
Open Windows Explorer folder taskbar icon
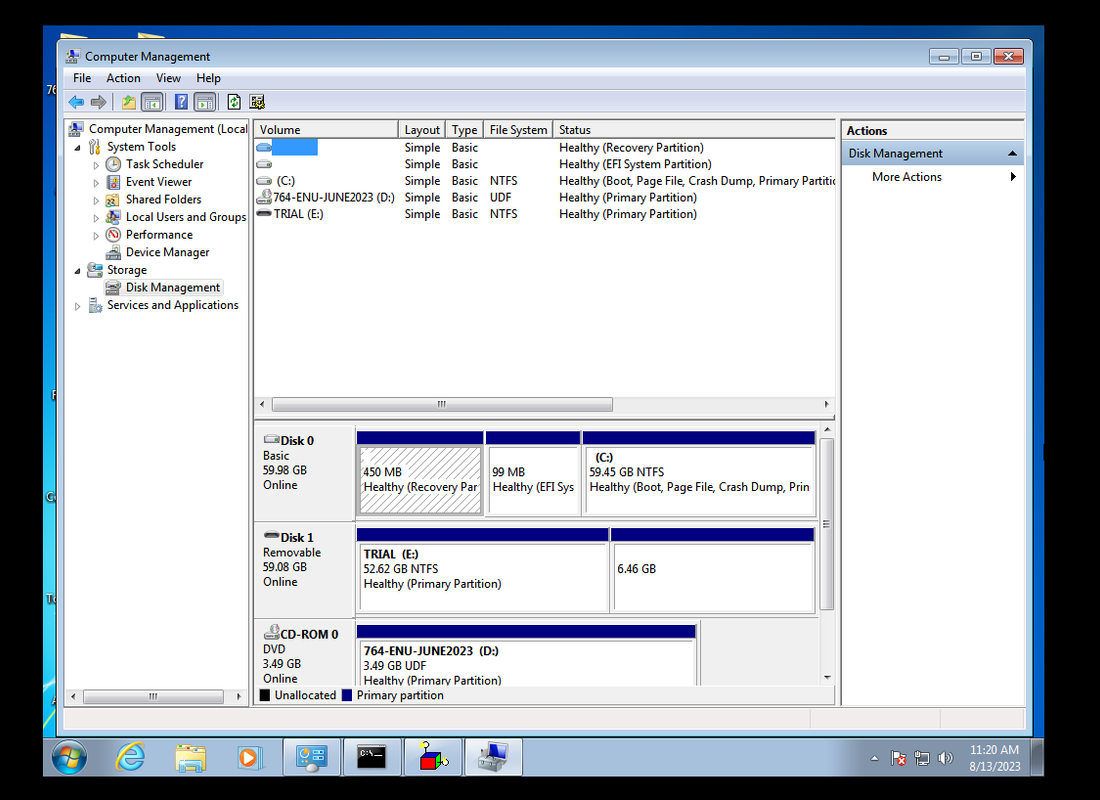(x=189, y=757)
